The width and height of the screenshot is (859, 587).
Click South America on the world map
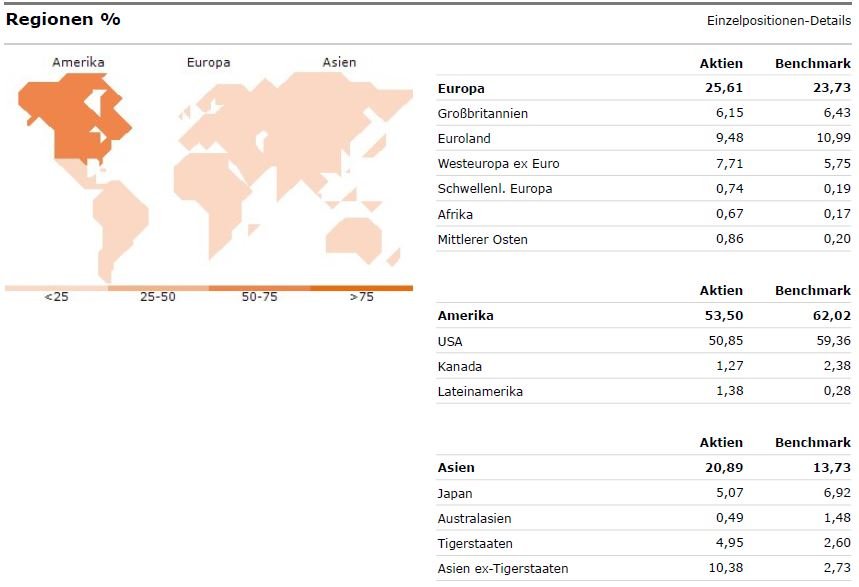click(118, 225)
